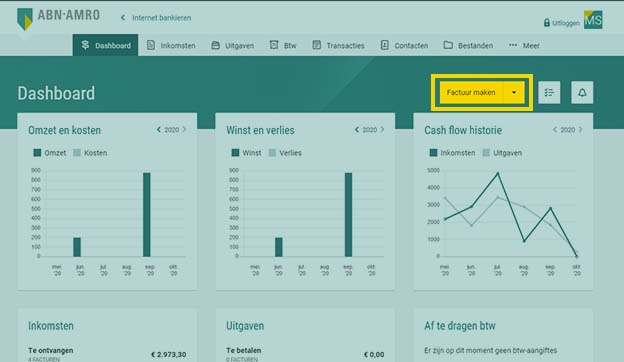
Task: Click the Uitloggen link
Action: (x=566, y=23)
